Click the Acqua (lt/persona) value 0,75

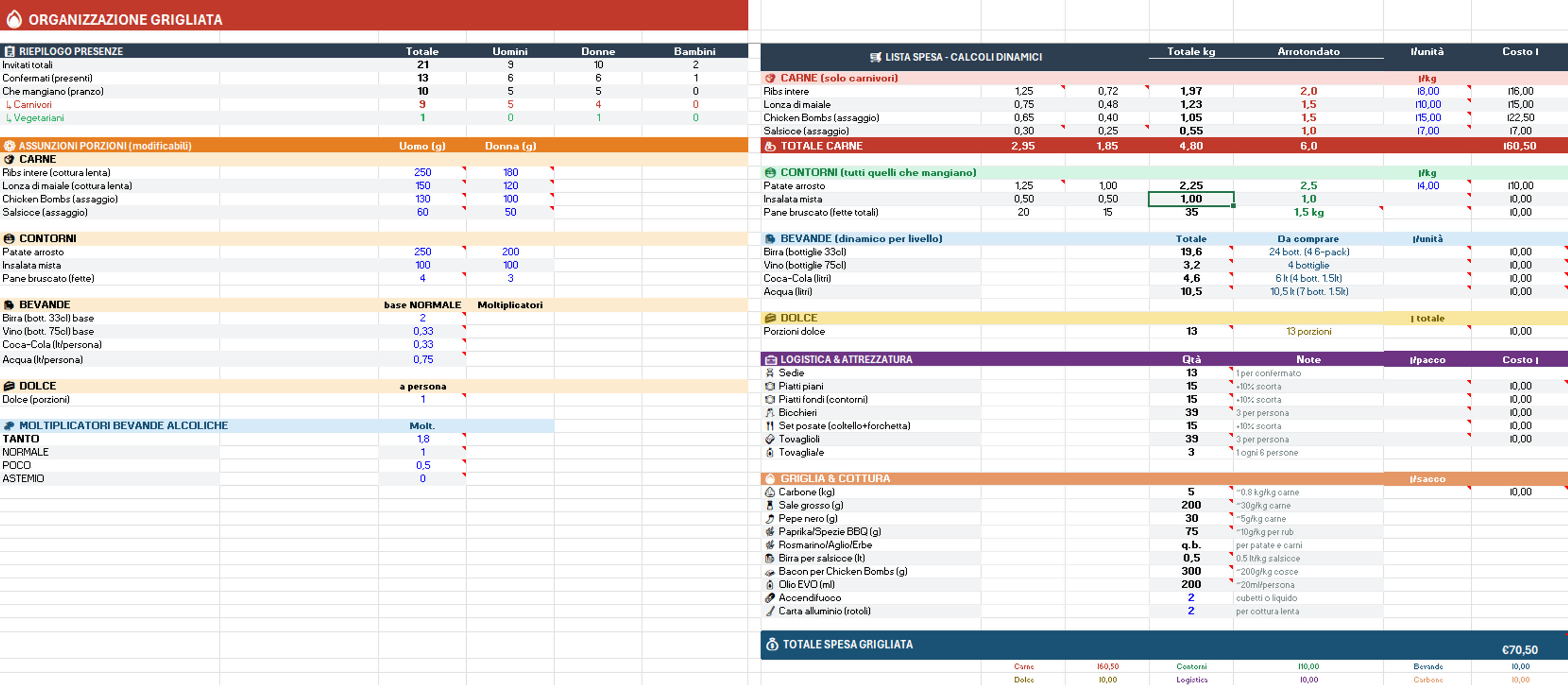click(423, 360)
